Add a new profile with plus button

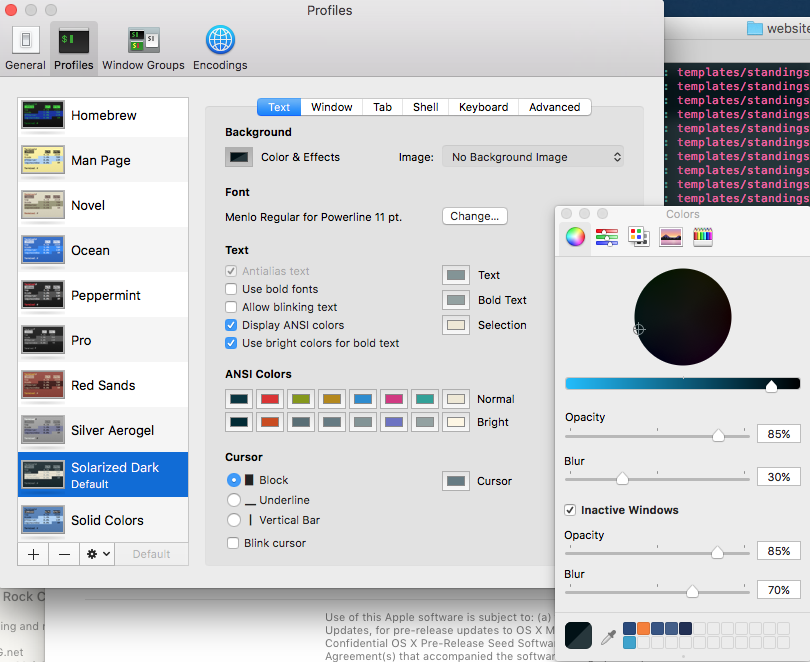[x=33, y=554]
